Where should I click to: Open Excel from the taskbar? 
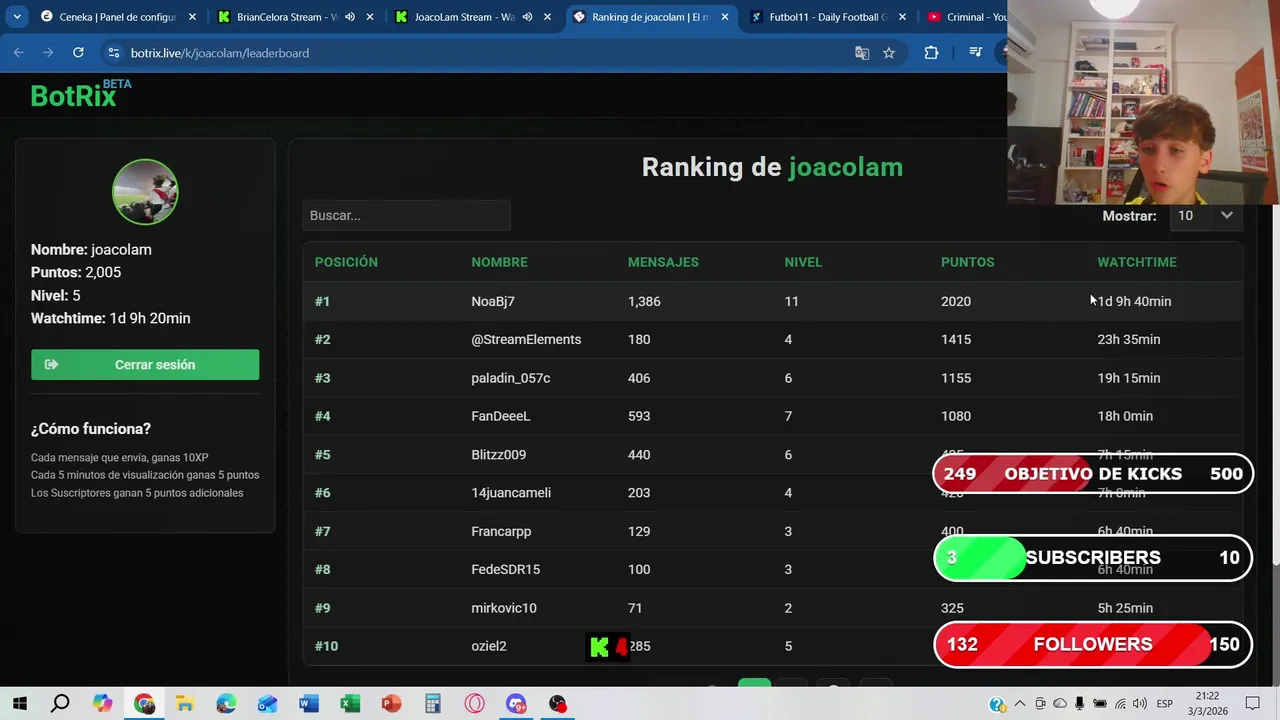350,704
